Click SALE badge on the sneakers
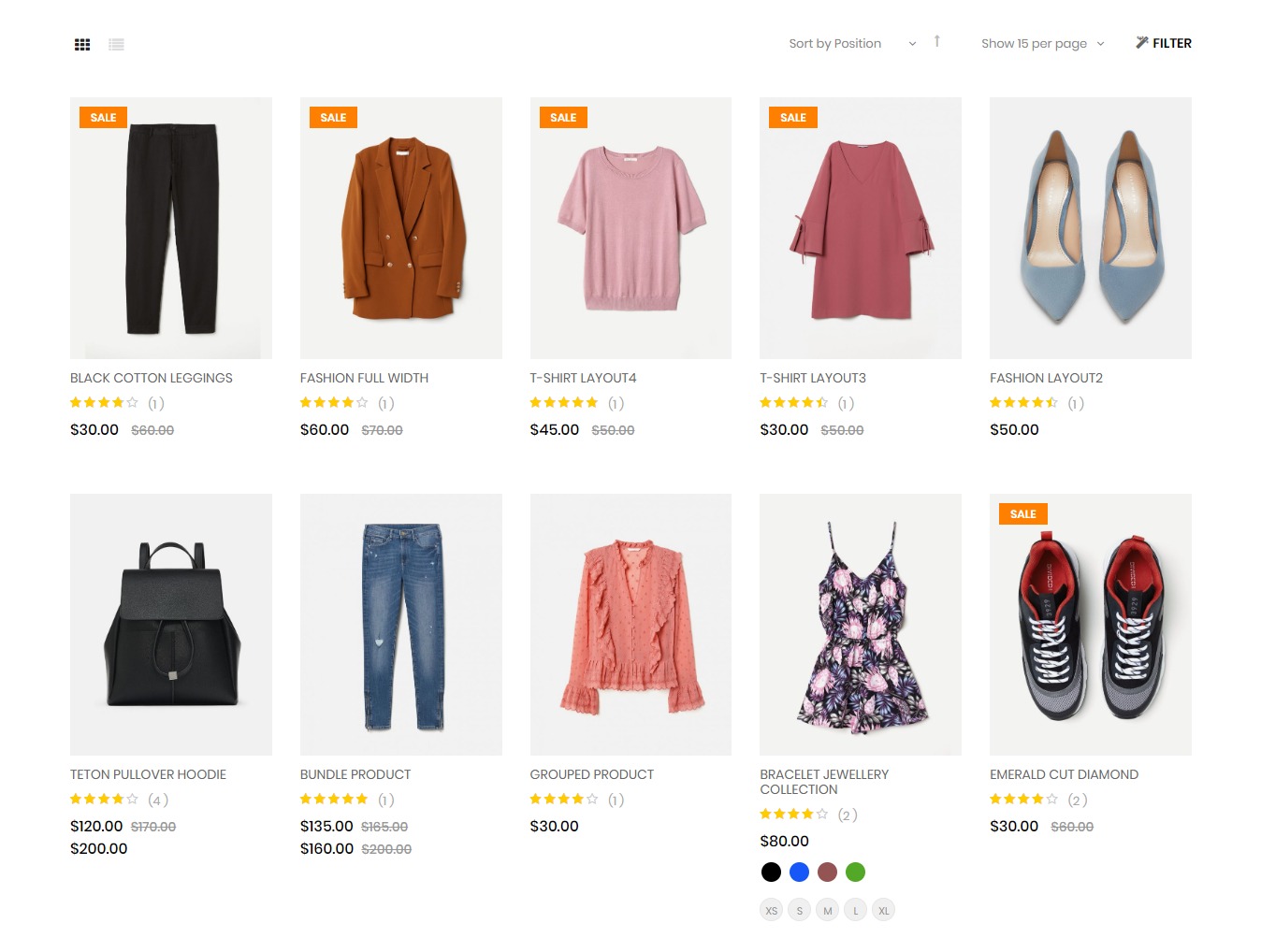 coord(1022,514)
